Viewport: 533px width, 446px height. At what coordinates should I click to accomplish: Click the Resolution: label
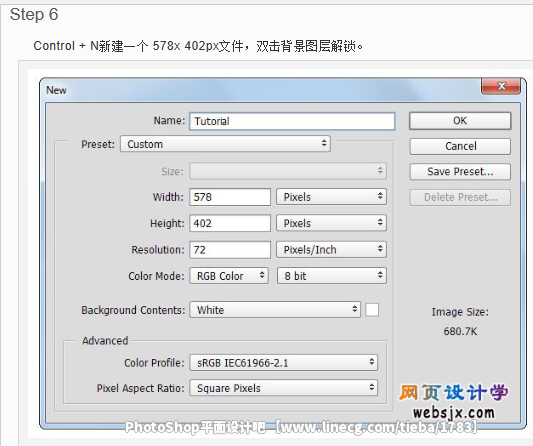[x=158, y=250]
